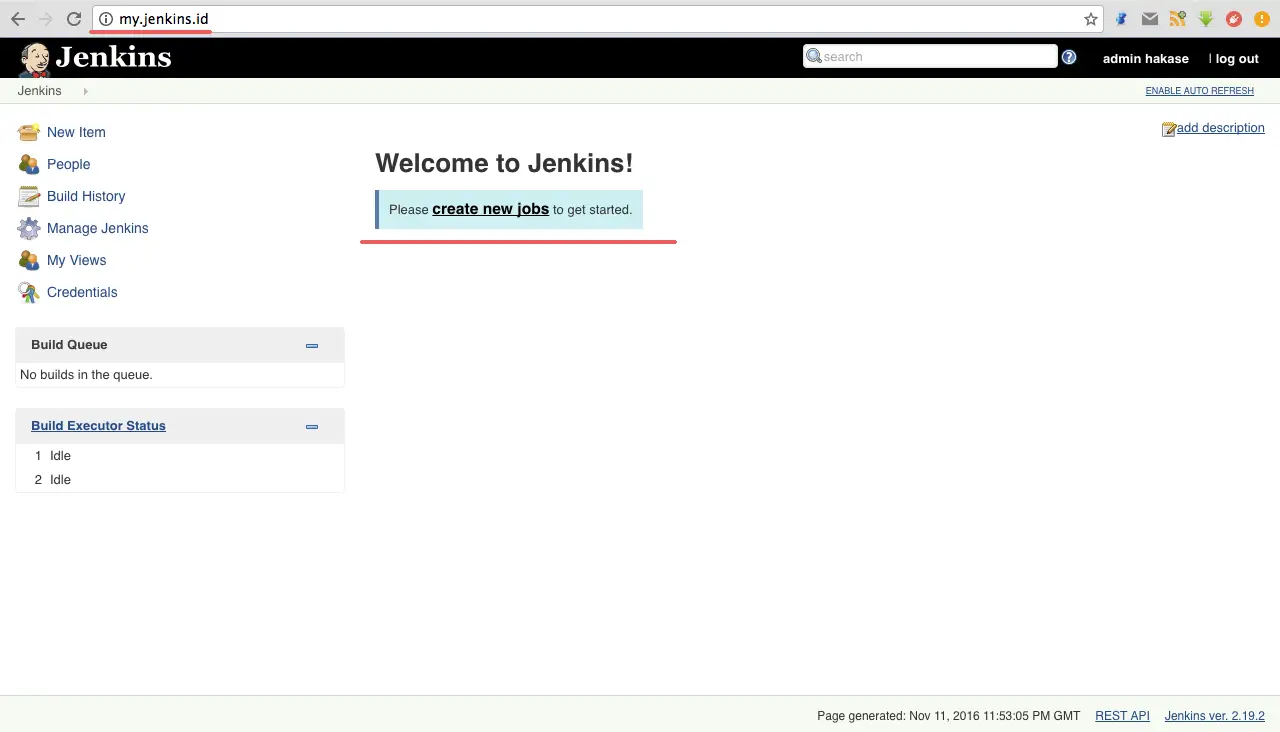Click the Page generated timestamp text
Viewport: 1280px width, 732px height.
pyautogui.click(x=948, y=716)
